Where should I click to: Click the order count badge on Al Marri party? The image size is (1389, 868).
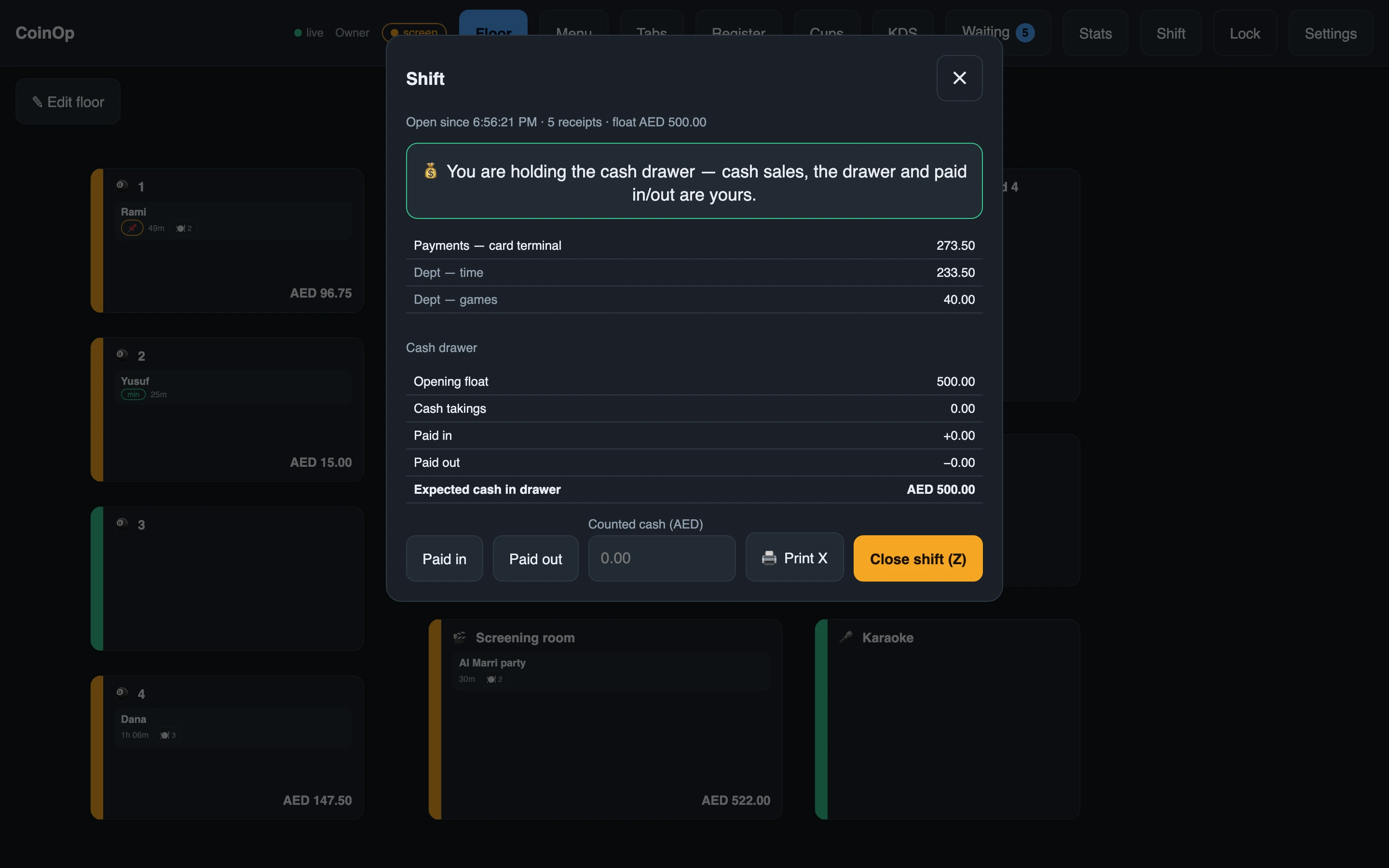(495, 679)
